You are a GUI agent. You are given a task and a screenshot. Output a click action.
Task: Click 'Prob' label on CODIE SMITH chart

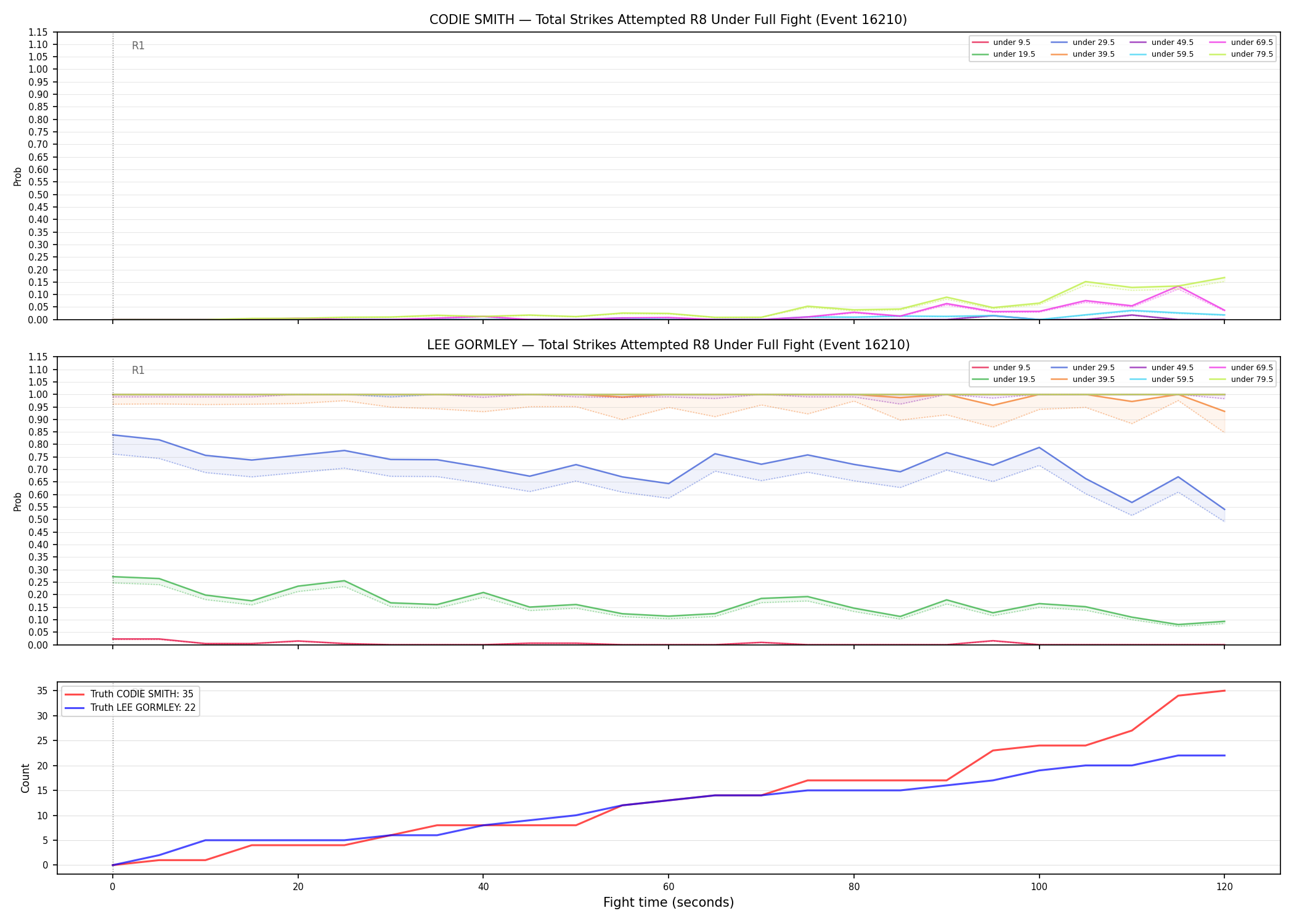coord(18,176)
